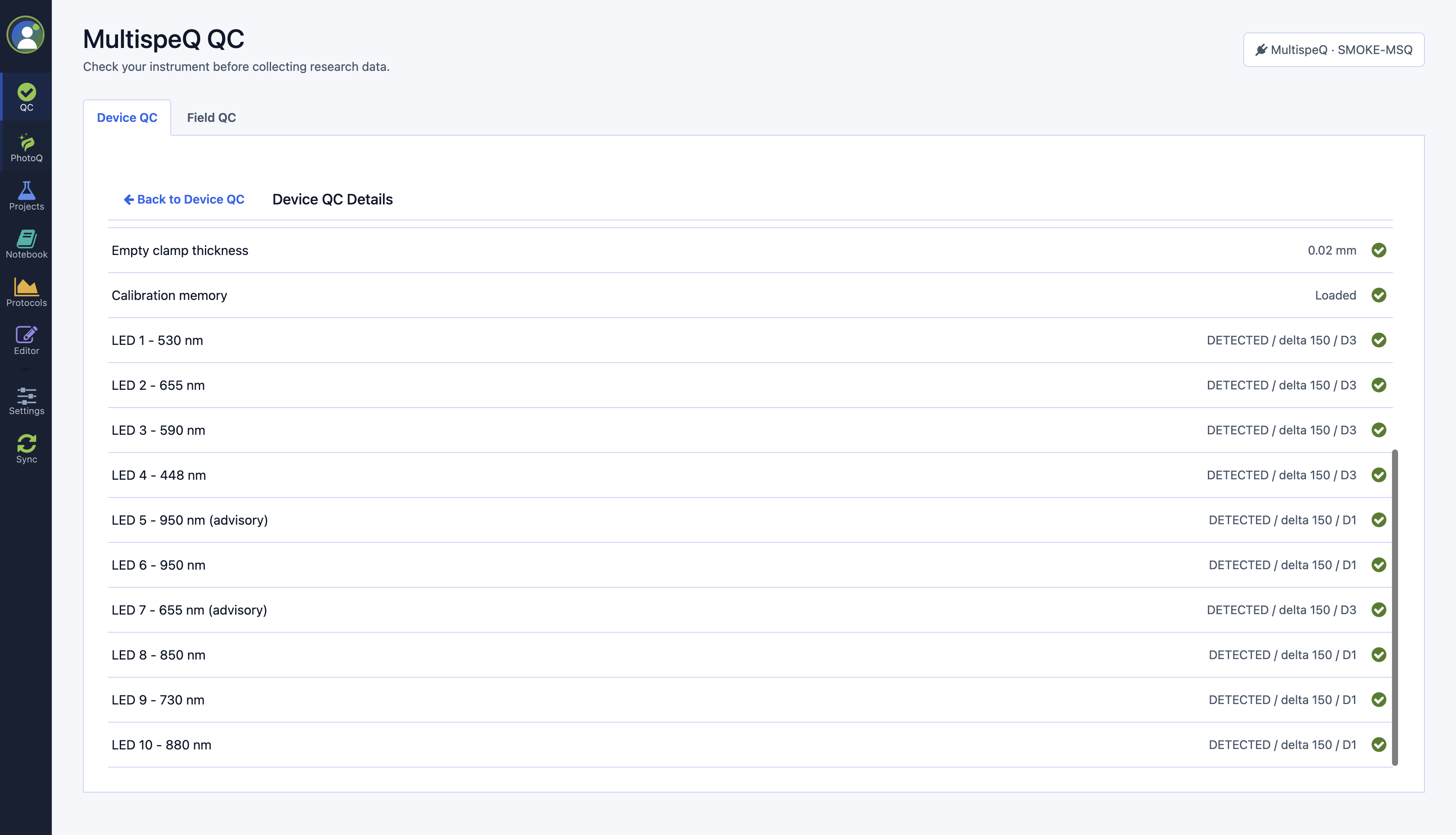Switch to the Device QC tab
Image resolution: width=1456 pixels, height=835 pixels.
click(x=127, y=118)
